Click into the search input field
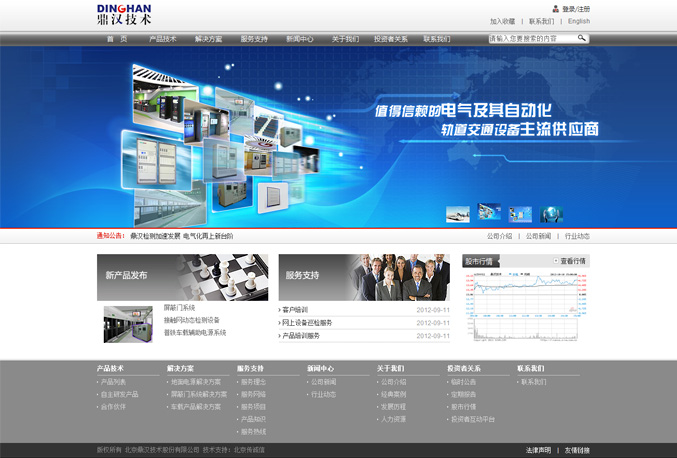The height and width of the screenshot is (458, 677). coord(533,38)
